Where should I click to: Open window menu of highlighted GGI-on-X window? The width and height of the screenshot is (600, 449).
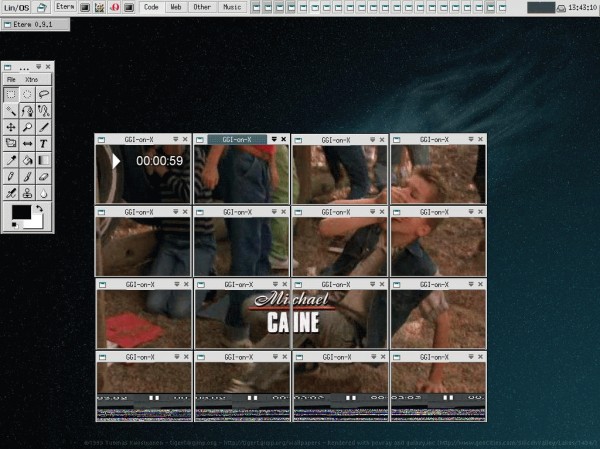coord(199,140)
